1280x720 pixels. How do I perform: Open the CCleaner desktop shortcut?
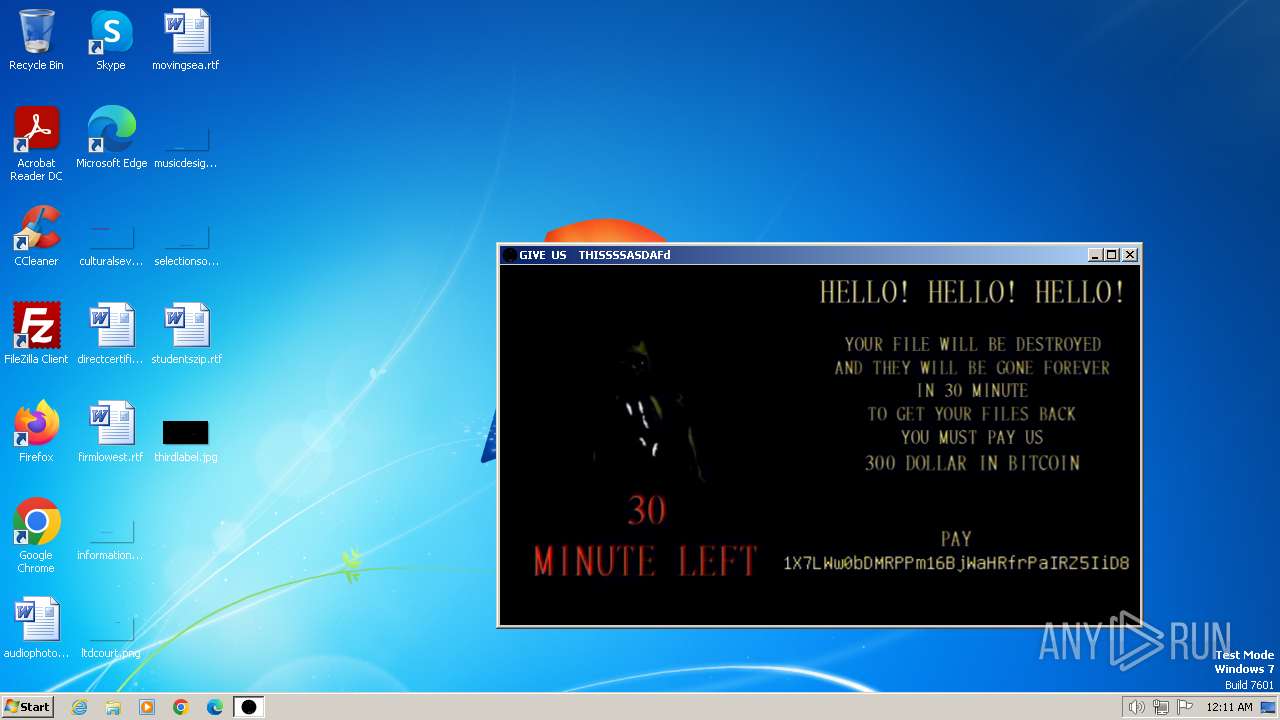coord(36,236)
